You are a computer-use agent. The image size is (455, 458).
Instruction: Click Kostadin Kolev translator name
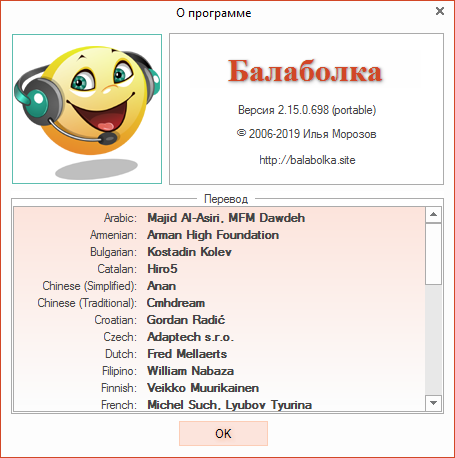click(x=189, y=252)
